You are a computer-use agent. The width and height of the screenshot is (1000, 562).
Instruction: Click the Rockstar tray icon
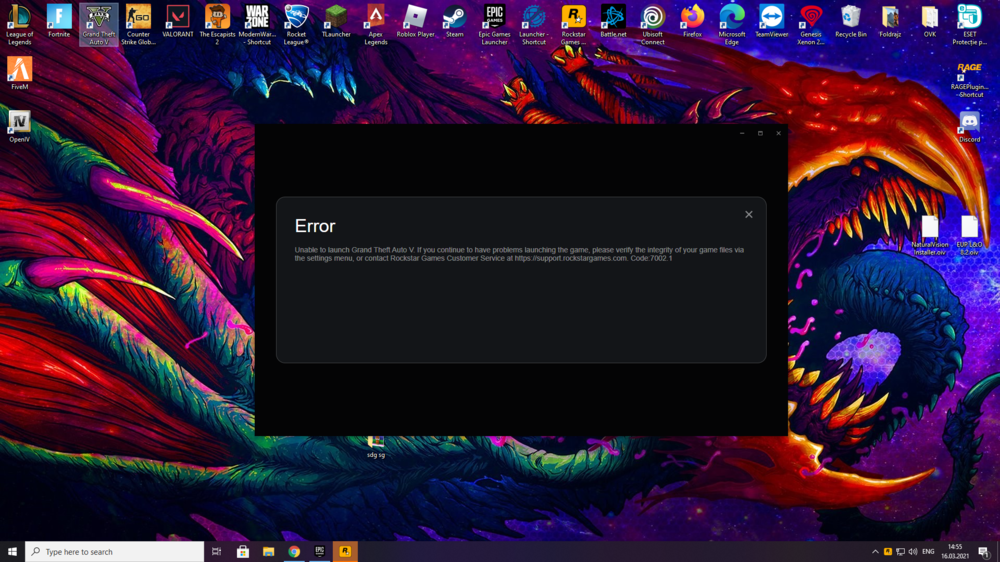888,552
